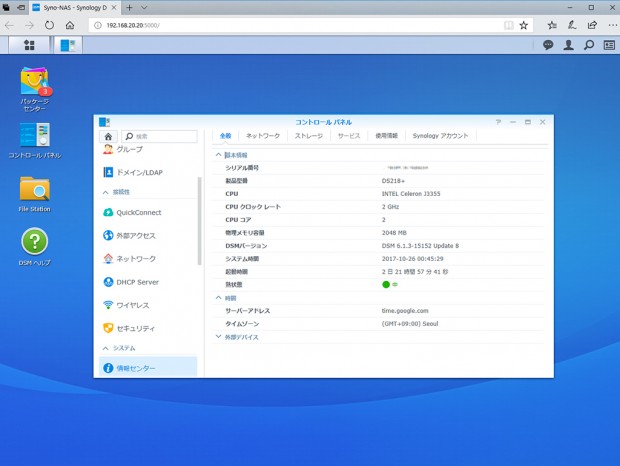Screen dimensions: 620x466
Task: Expand the 外部デバイス section
Action: click(219, 337)
